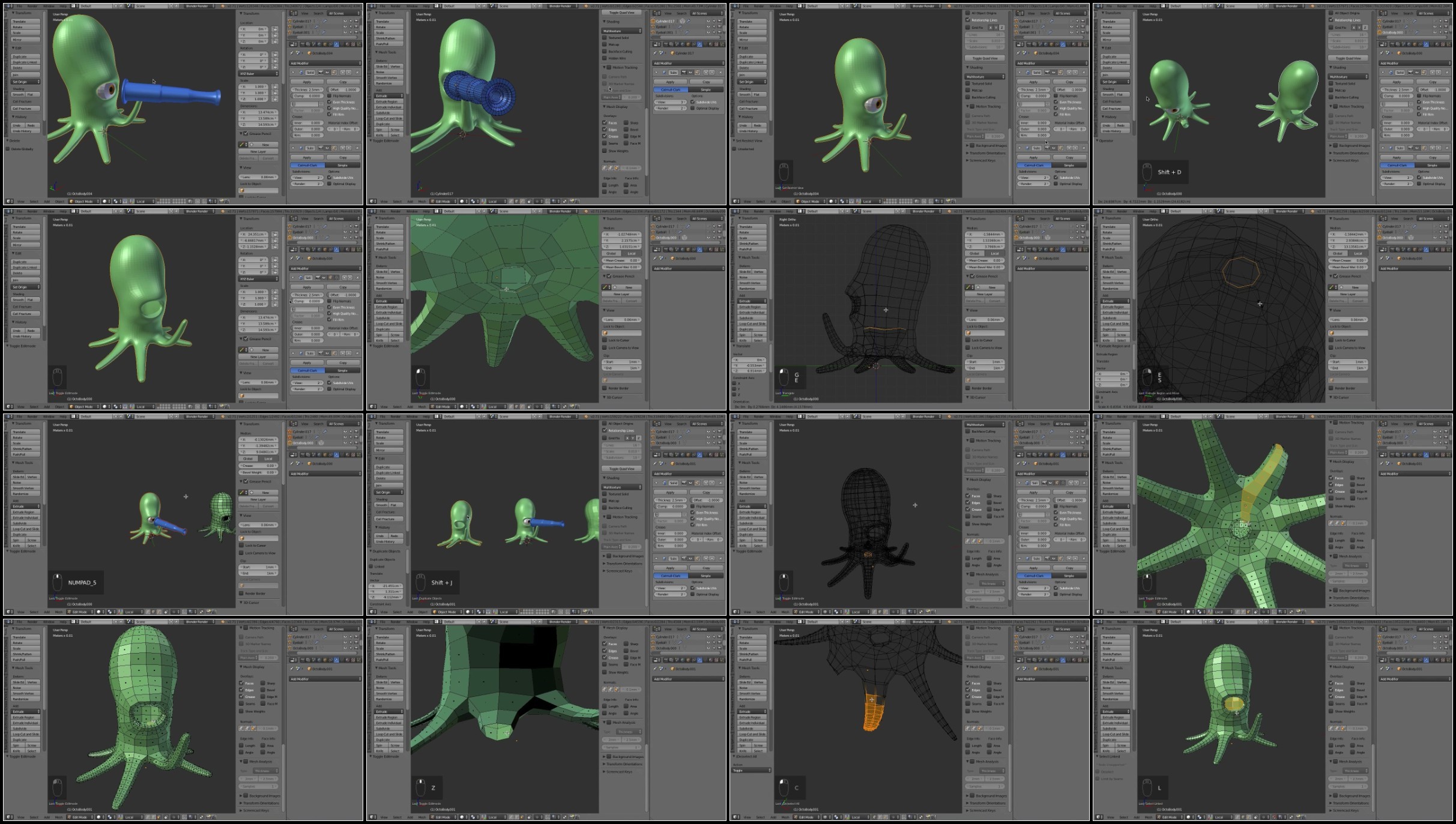Open Add Modifier dropdown in star-tentacle frame
Viewport: 1456px width, 824px height.
pos(1416,474)
